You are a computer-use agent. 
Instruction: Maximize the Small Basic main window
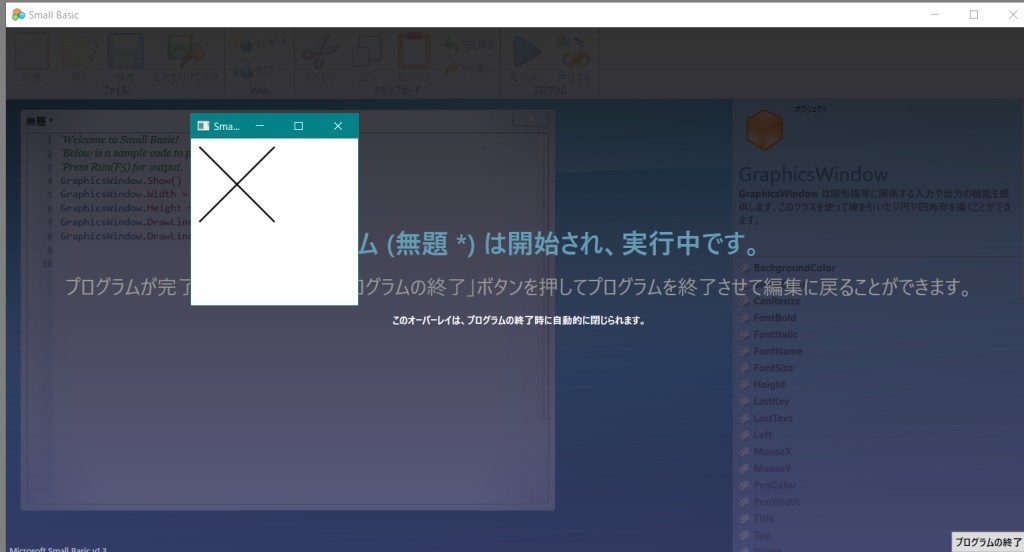[974, 14]
